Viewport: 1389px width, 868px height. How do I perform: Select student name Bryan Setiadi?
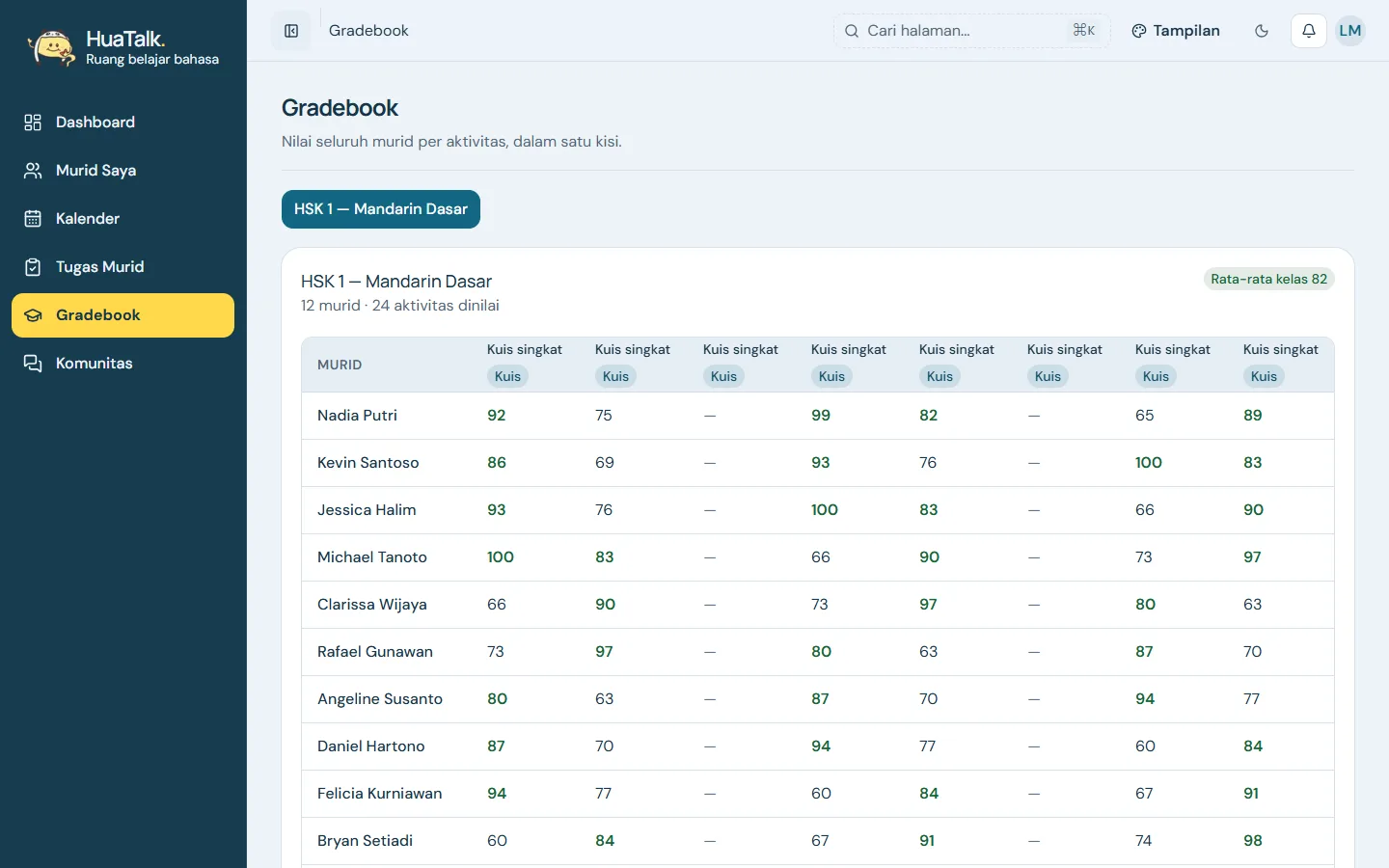coord(366,841)
